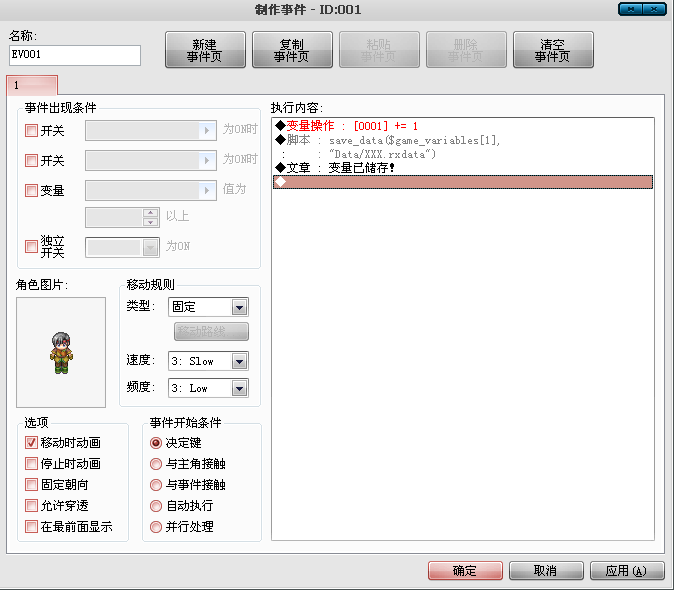Select event page tab 1

click(x=32, y=85)
